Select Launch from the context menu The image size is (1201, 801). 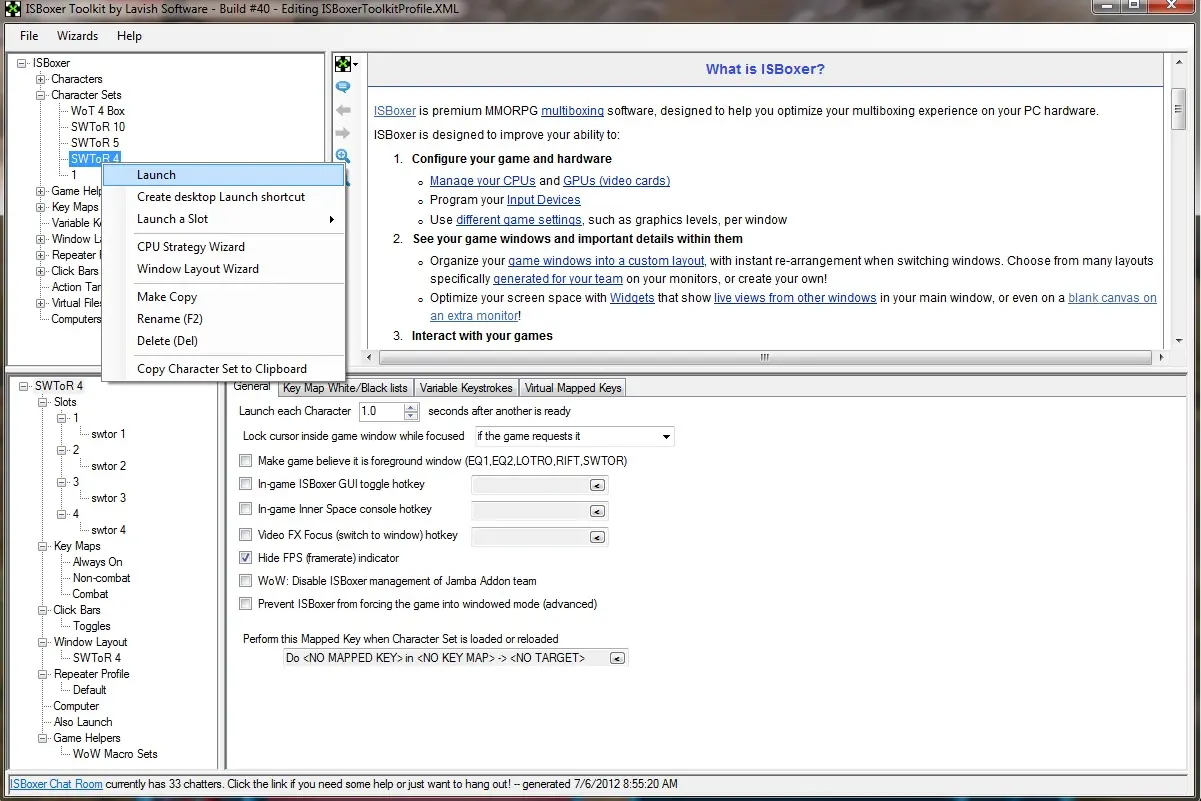[x=157, y=175]
